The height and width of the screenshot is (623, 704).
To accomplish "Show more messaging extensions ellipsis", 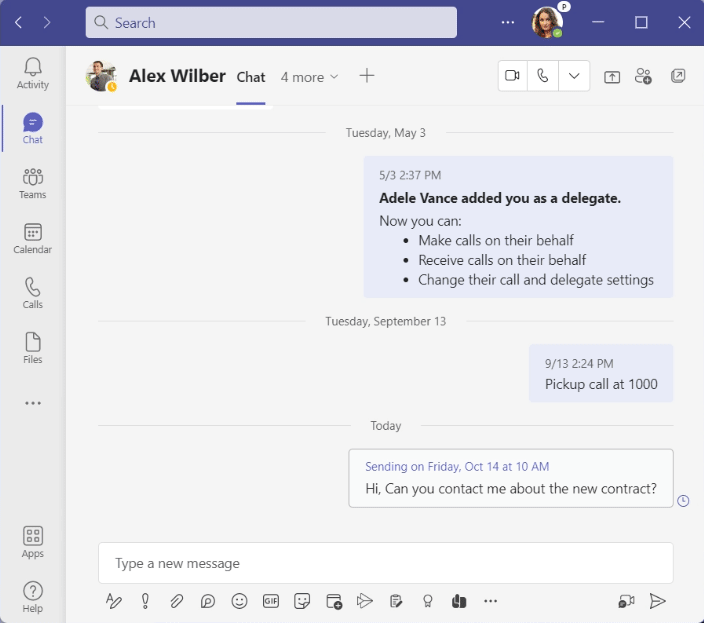I will 490,601.
